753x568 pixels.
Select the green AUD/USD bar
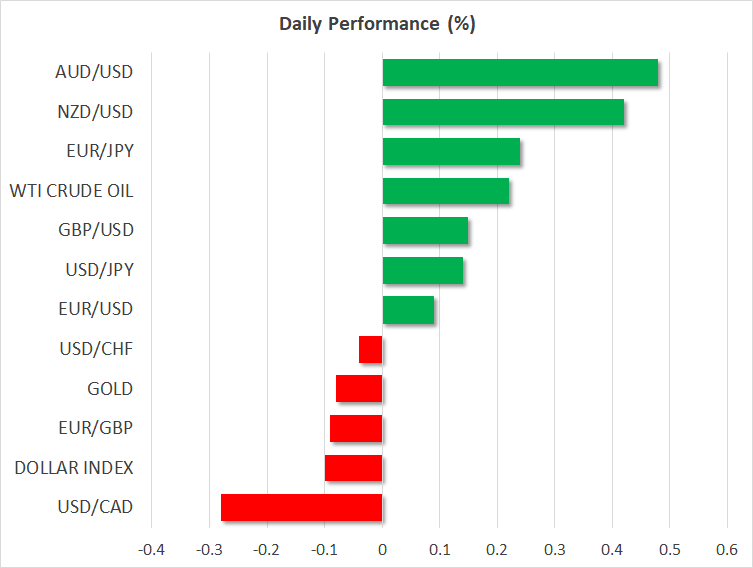[x=520, y=73]
